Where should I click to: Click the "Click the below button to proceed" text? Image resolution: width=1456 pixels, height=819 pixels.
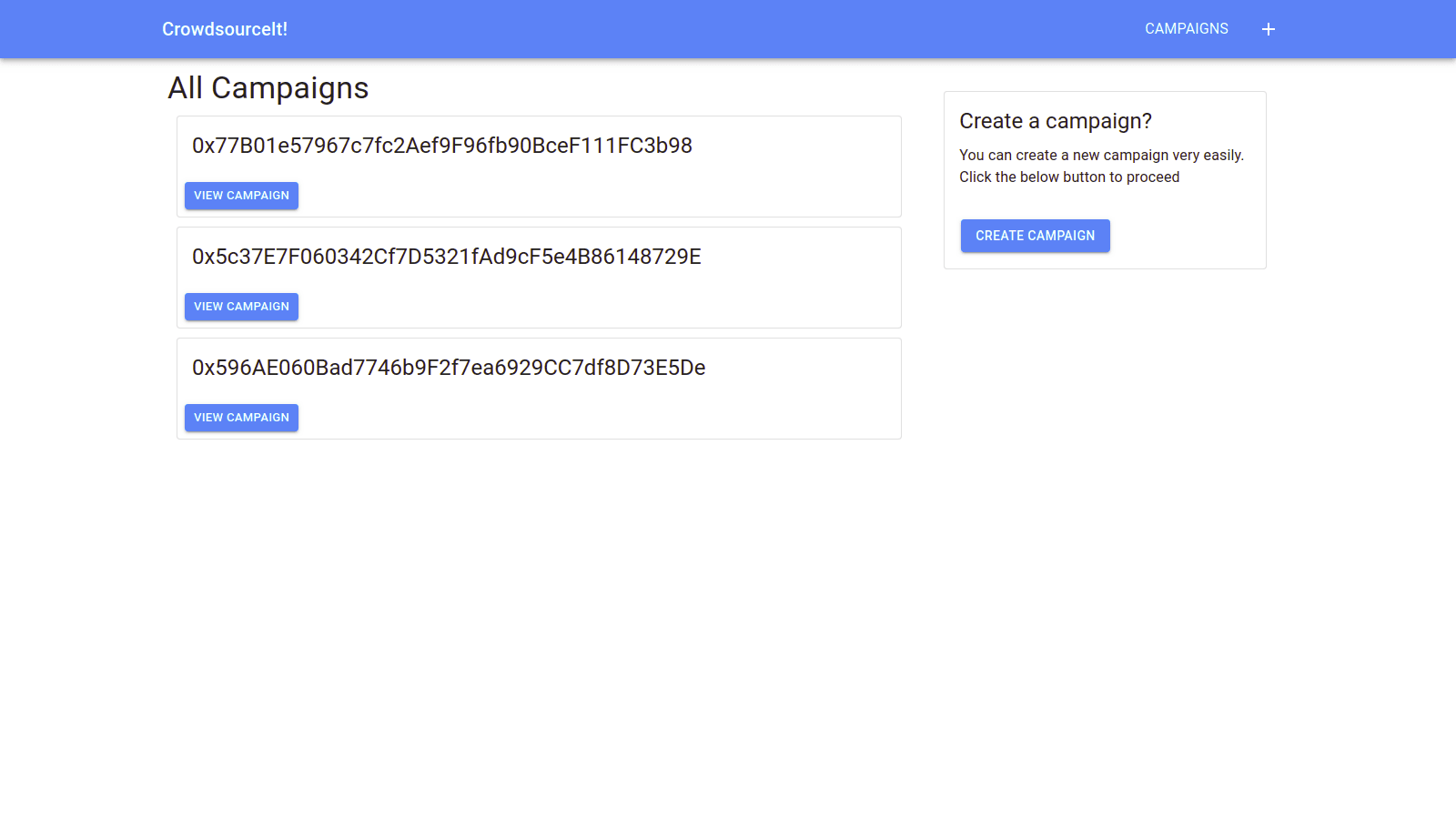(x=1069, y=177)
